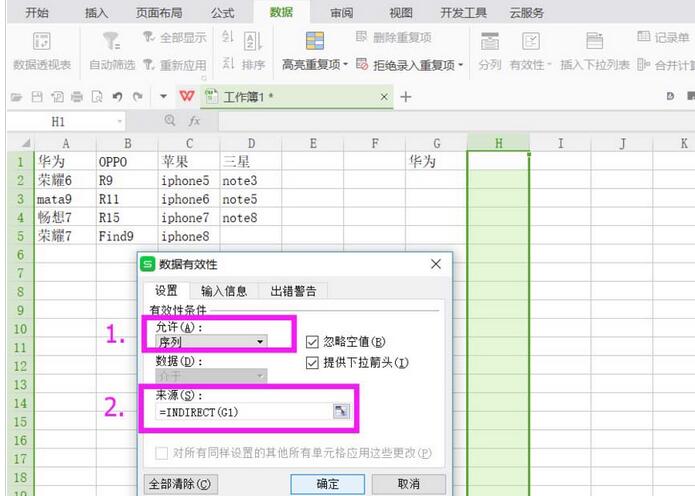Open the disabled 数据 dropdown showing 介于
The width and height of the screenshot is (695, 496).
pyautogui.click(x=211, y=376)
